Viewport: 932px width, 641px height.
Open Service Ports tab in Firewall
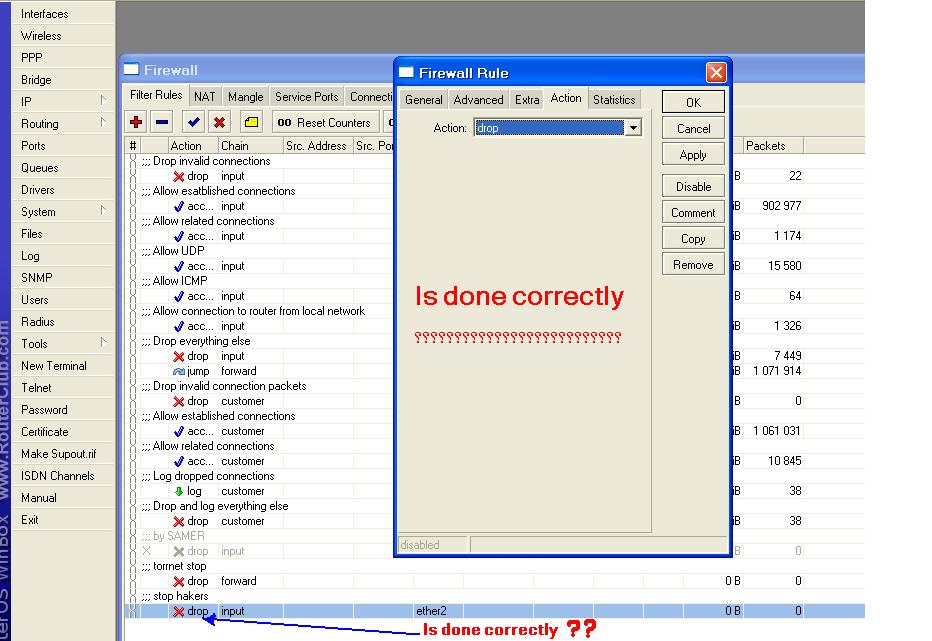pyautogui.click(x=307, y=96)
